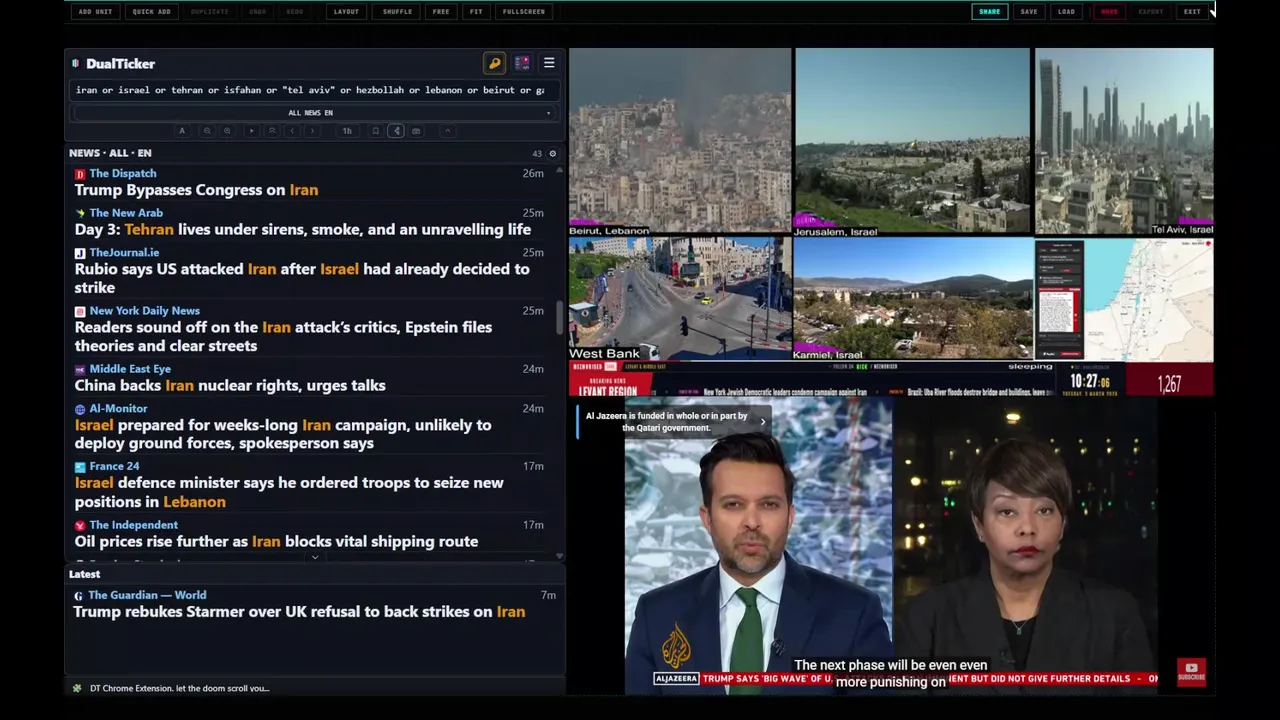The width and height of the screenshot is (1280, 720).
Task: Open 'Readers sound off on the Iran' headline
Action: coord(283,336)
